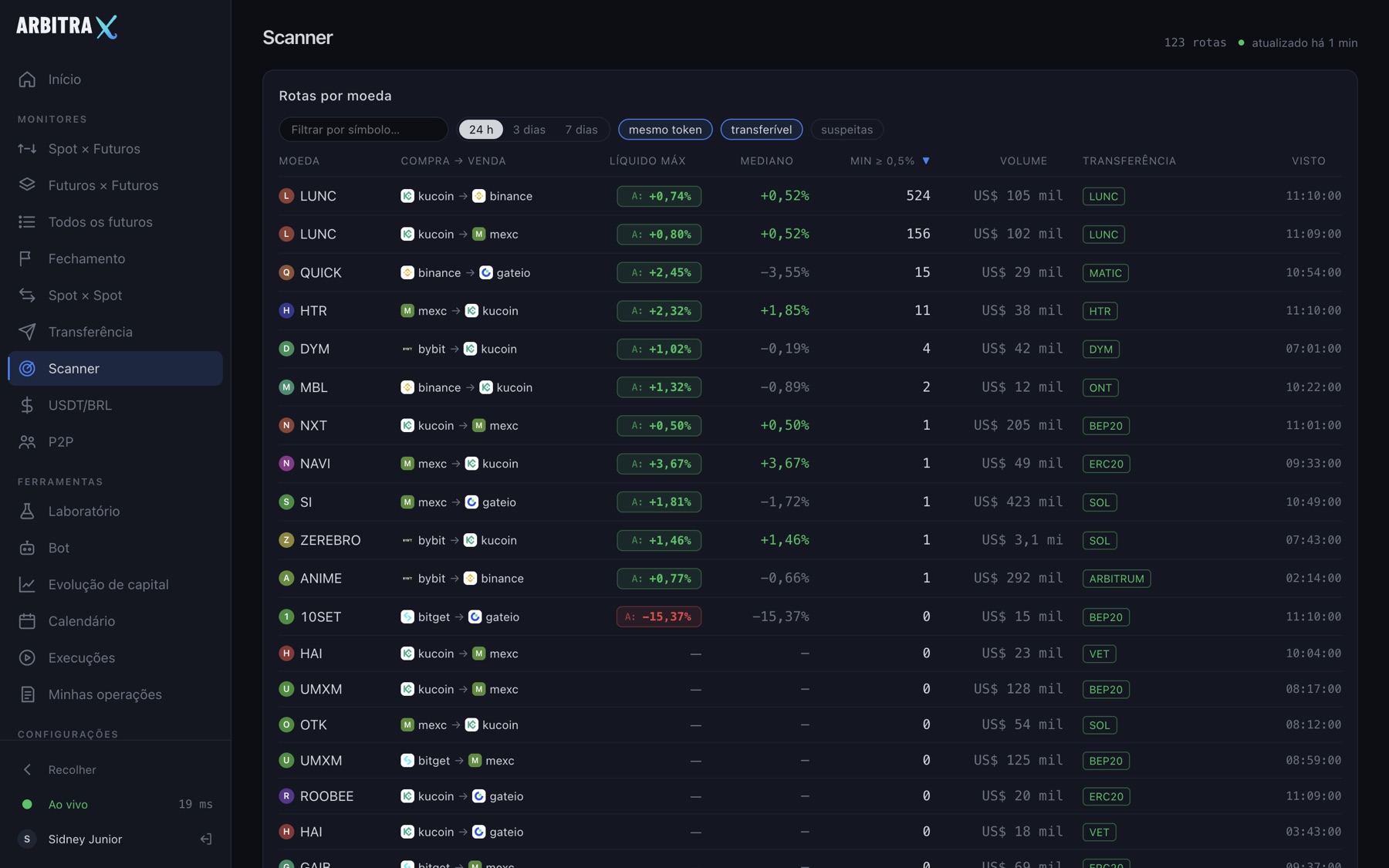Open Minhas operações document icon
This screenshot has width=1389, height=868.
27,694
